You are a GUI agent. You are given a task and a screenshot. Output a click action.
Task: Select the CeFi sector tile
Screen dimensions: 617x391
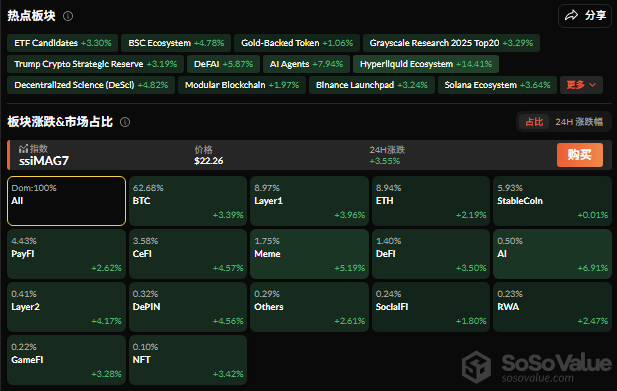[188, 254]
